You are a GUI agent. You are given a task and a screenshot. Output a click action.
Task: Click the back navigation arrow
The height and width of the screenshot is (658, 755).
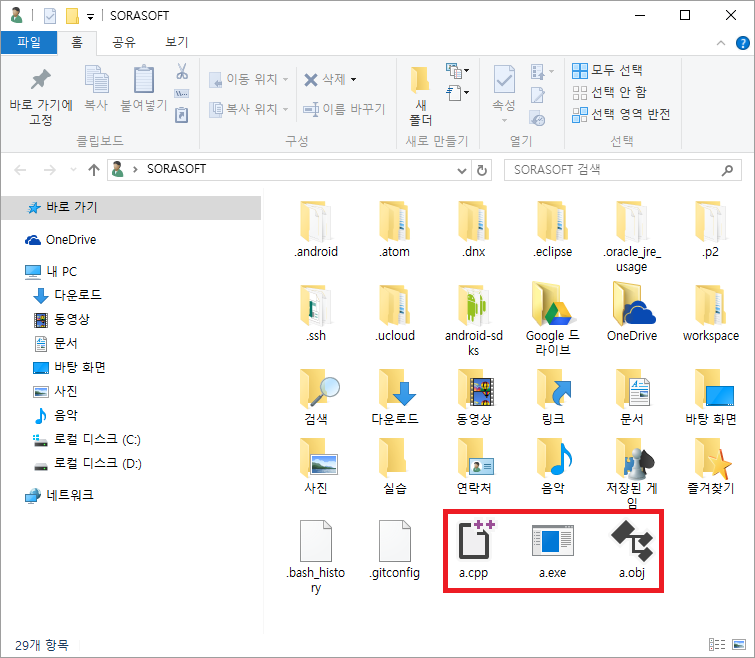[x=20, y=170]
